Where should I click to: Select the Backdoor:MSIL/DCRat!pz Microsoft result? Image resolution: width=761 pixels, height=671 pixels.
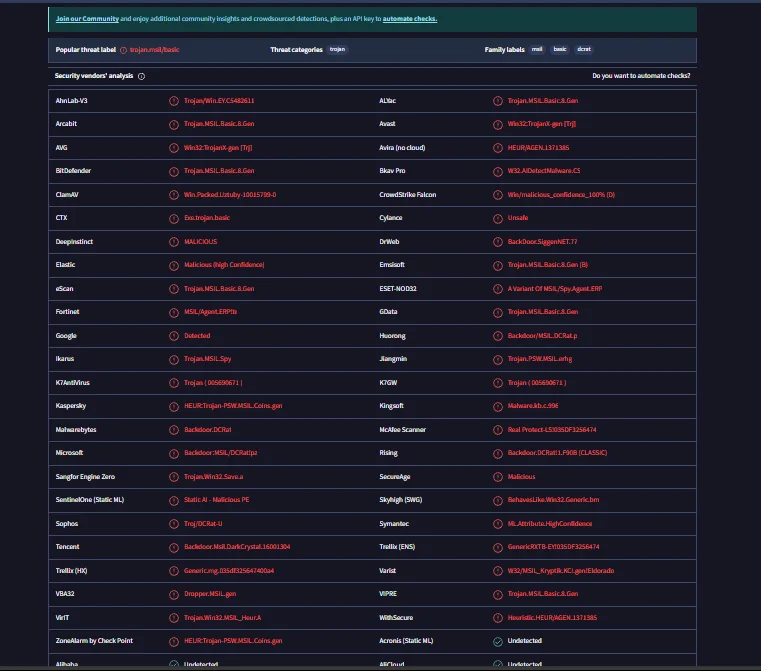[221, 453]
